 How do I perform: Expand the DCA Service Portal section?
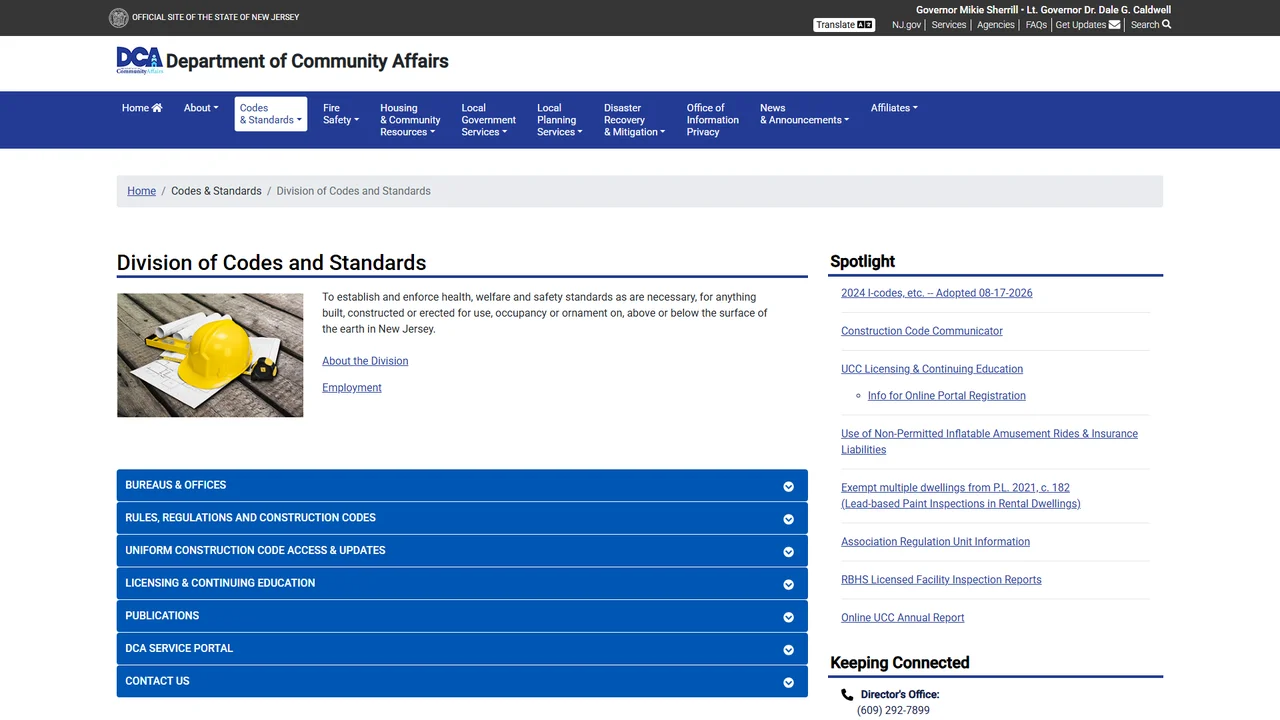coord(462,649)
